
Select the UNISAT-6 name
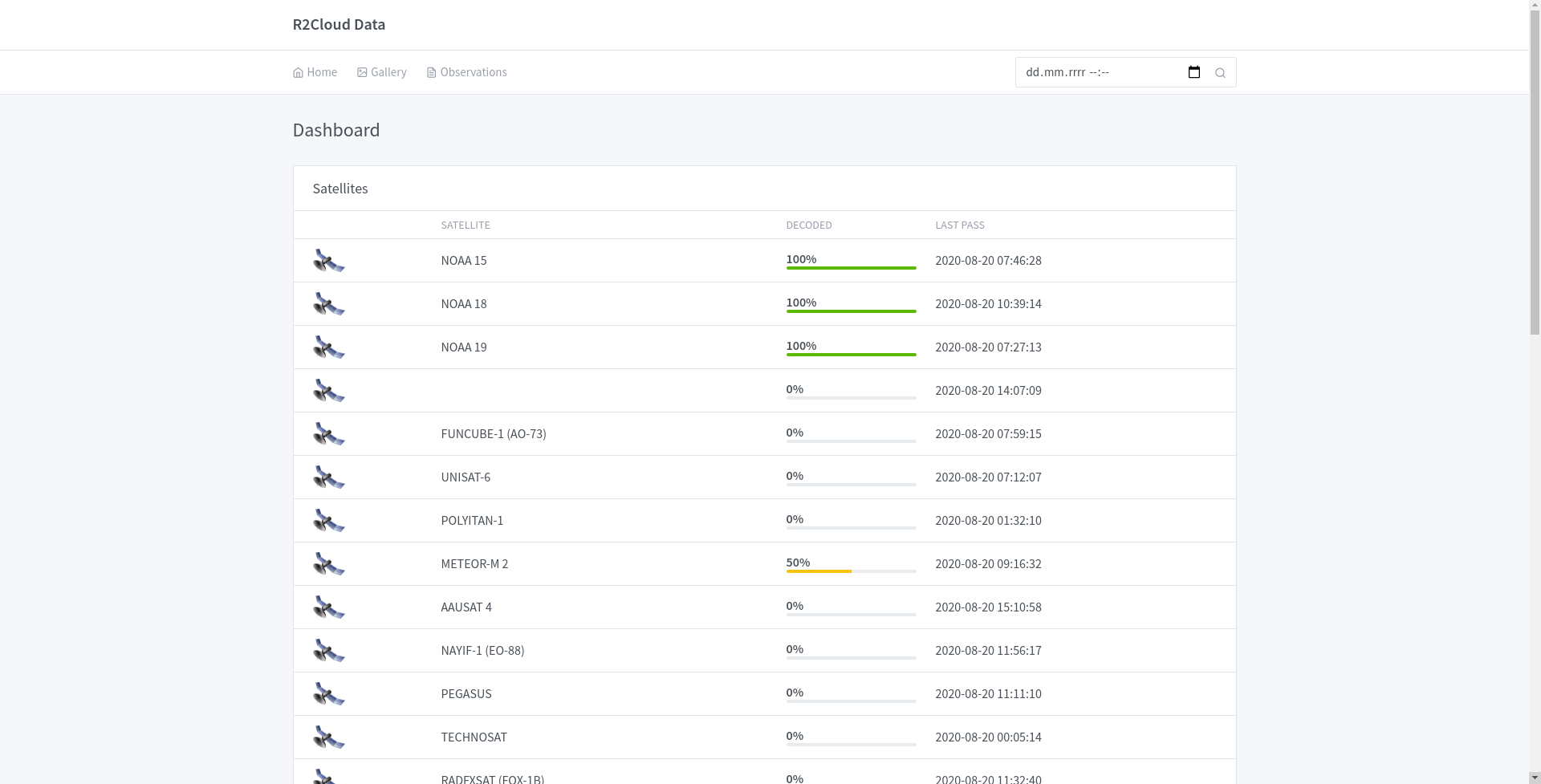click(x=466, y=477)
